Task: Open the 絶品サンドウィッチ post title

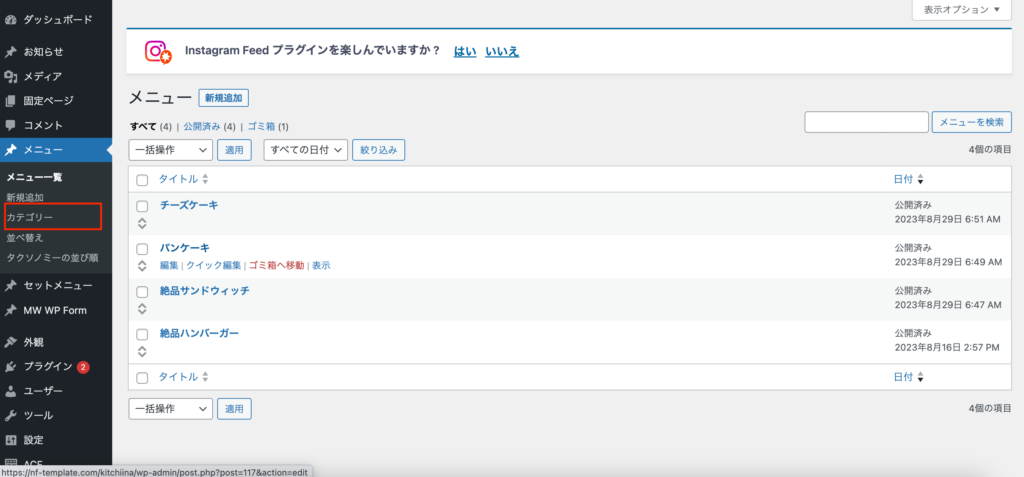Action: coord(204,291)
